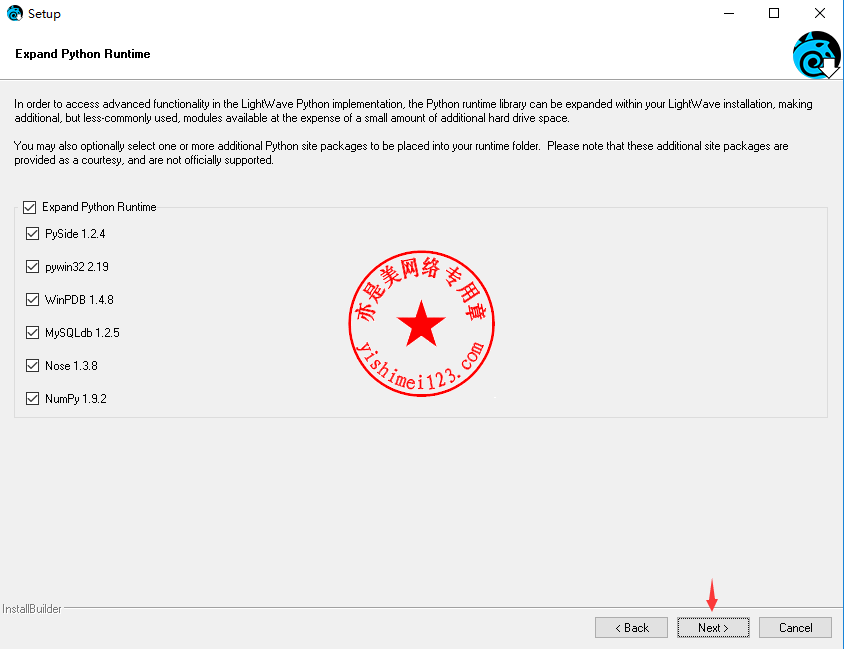Deselect the MySQLdb 1.2.5 checkbox
The image size is (844, 649).
point(32,333)
